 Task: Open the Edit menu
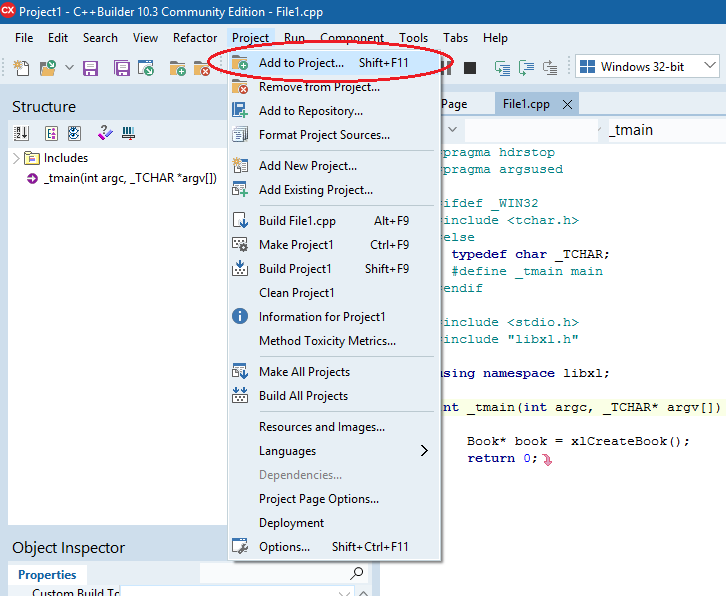pyautogui.click(x=58, y=38)
